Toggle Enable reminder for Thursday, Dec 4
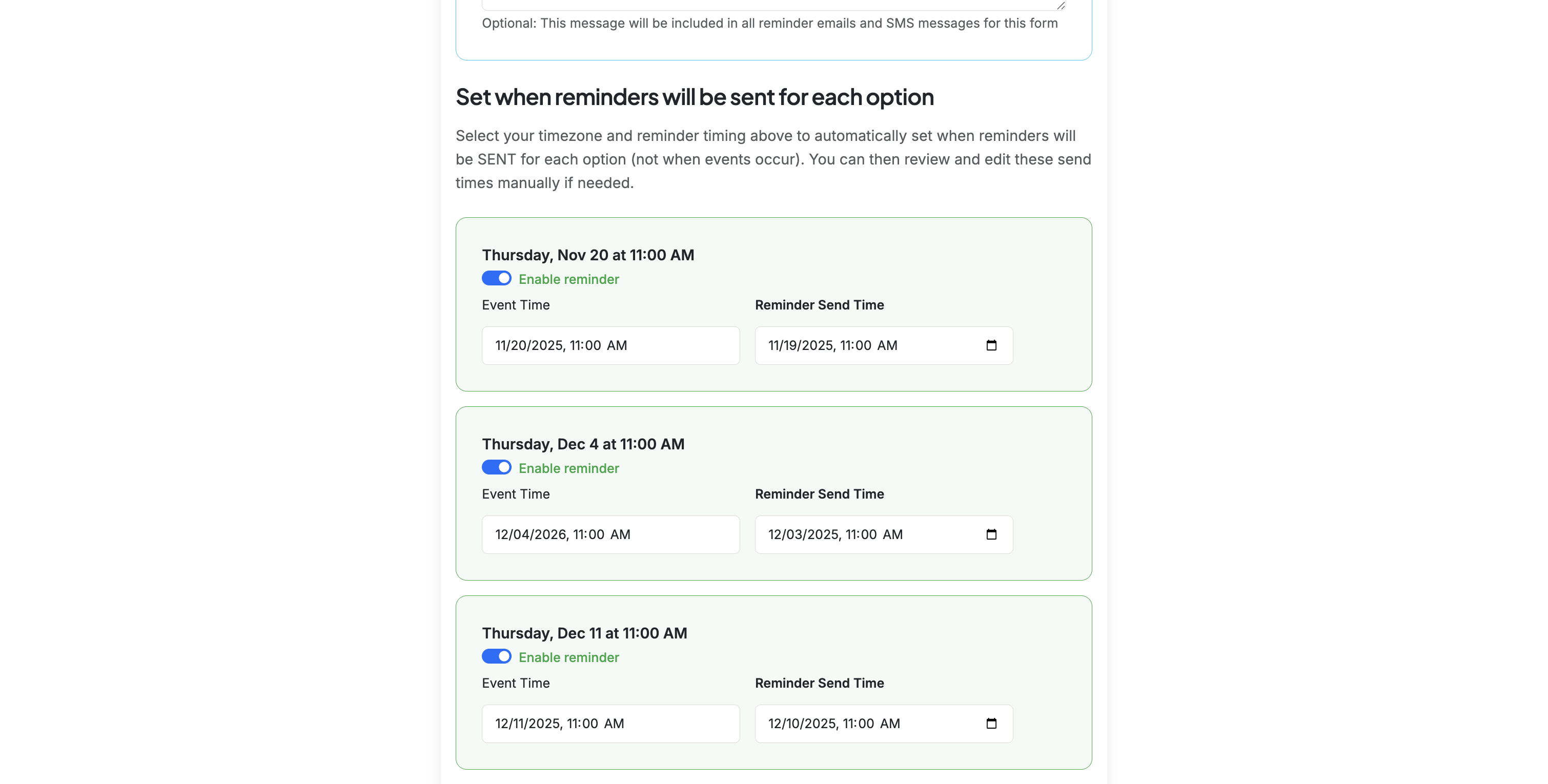1548x784 pixels. 496,467
